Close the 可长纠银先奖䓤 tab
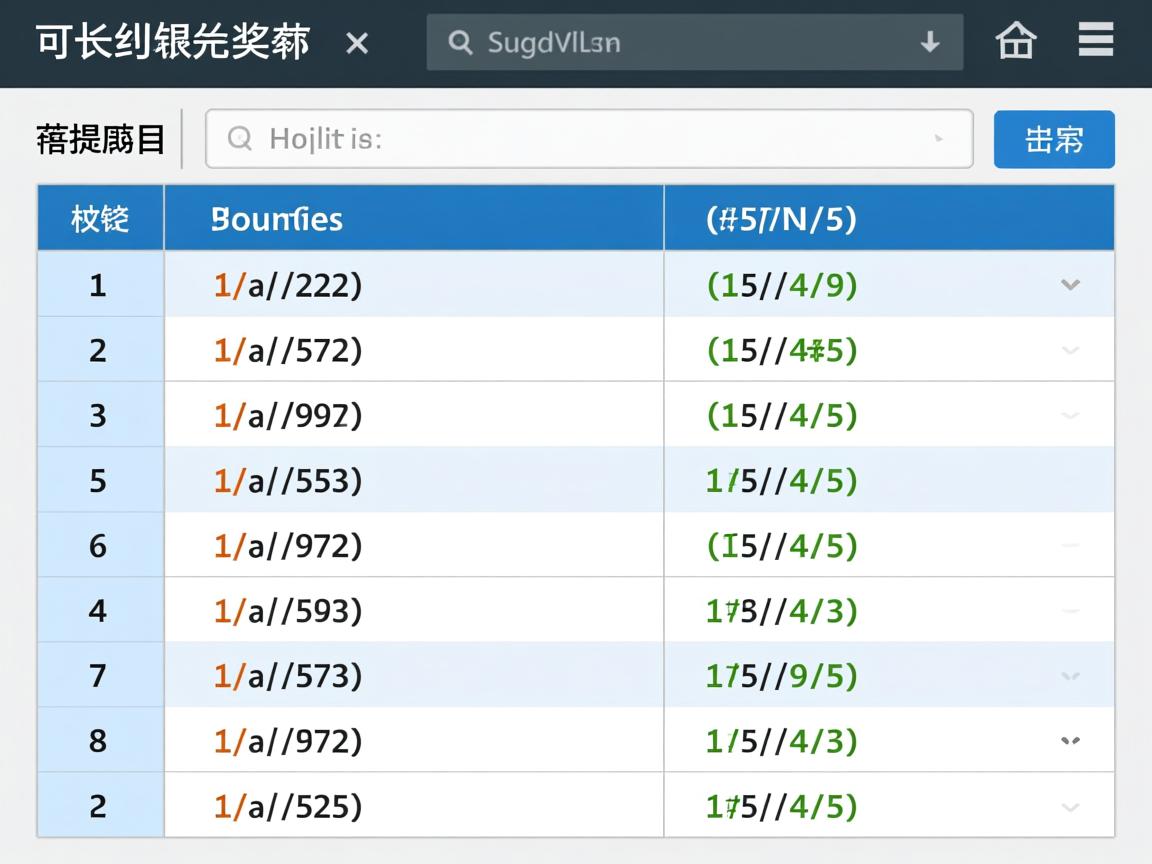The height and width of the screenshot is (864, 1152). [x=357, y=43]
